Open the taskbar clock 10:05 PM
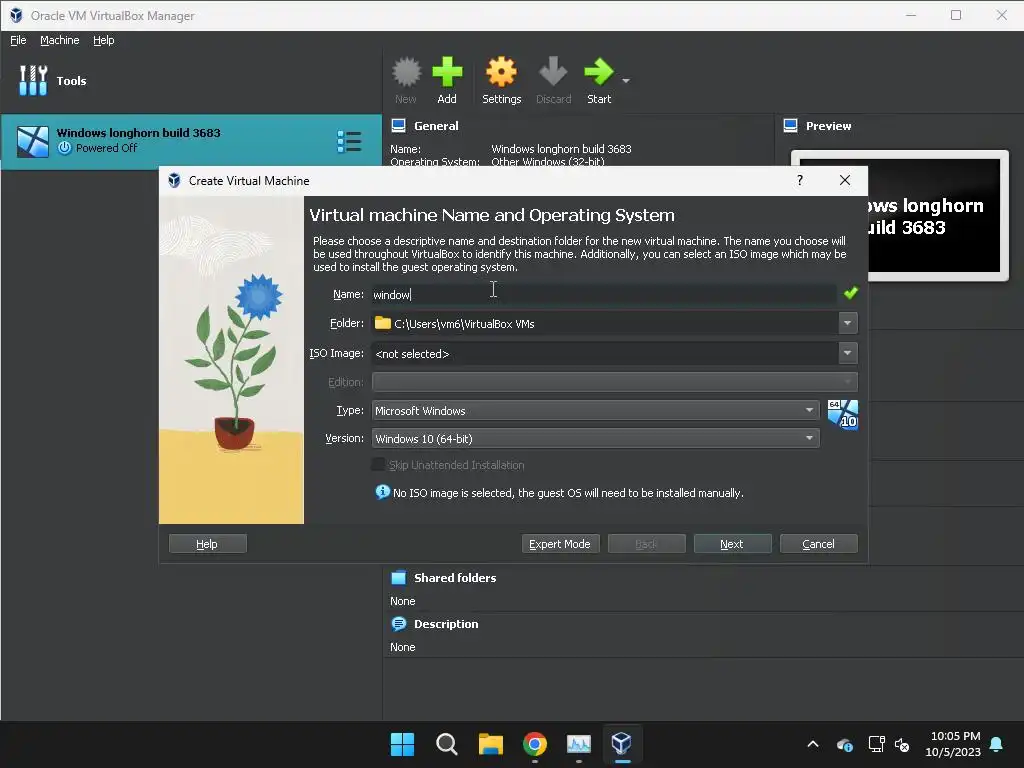1024x768 pixels. pos(953,744)
